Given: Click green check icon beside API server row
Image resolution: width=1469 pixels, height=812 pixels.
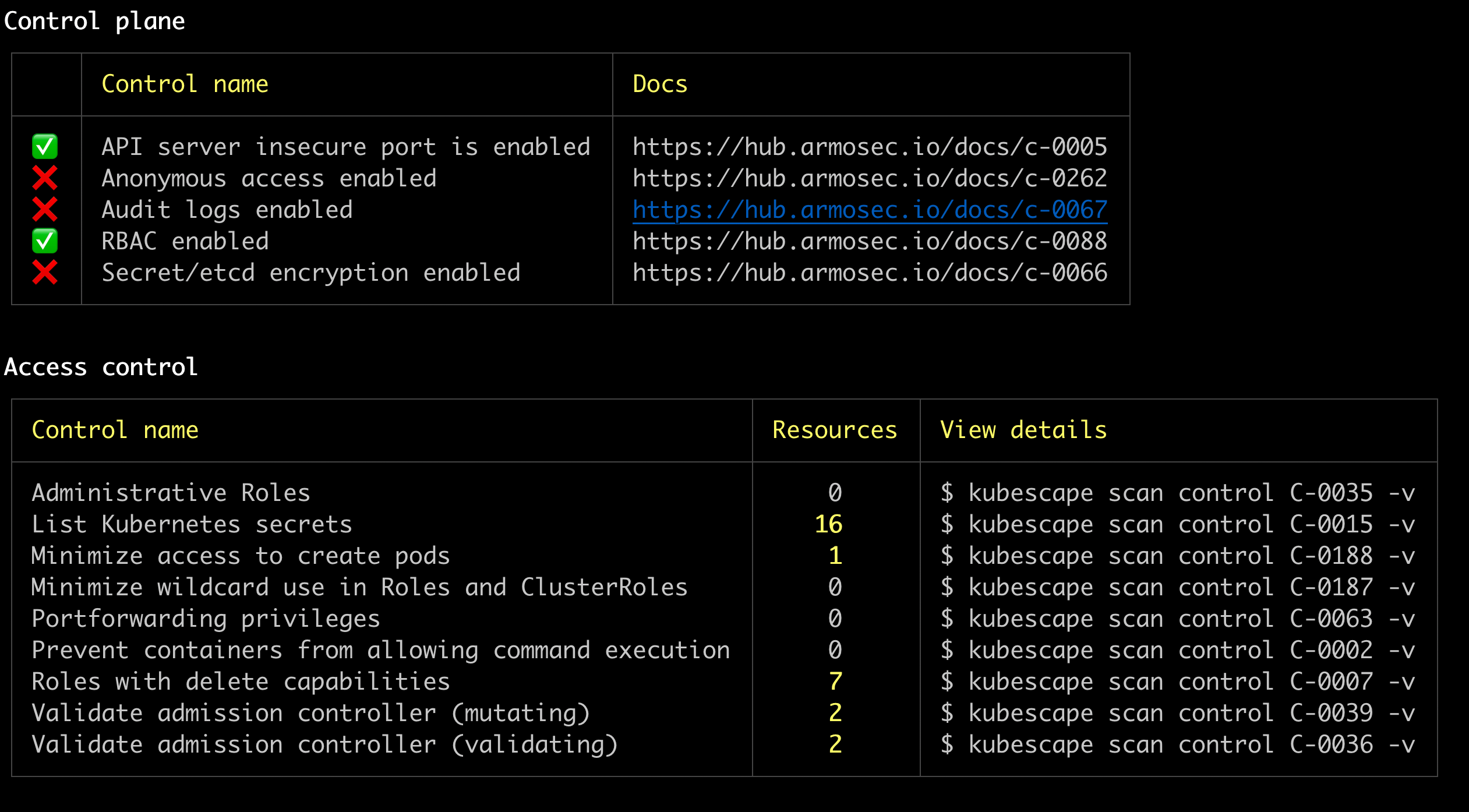Looking at the screenshot, I should coord(45,147).
